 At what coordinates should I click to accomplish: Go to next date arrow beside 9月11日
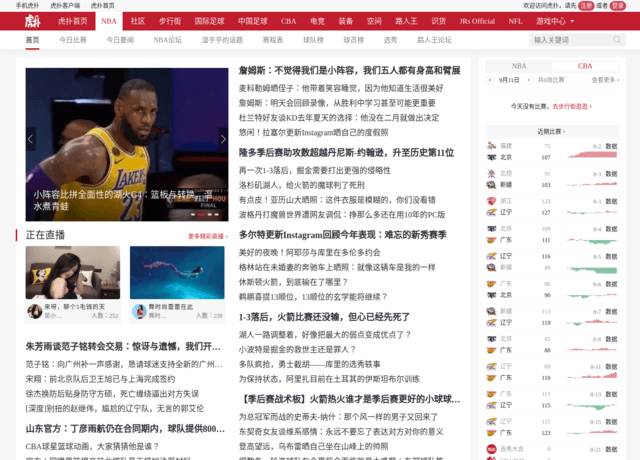pos(529,80)
